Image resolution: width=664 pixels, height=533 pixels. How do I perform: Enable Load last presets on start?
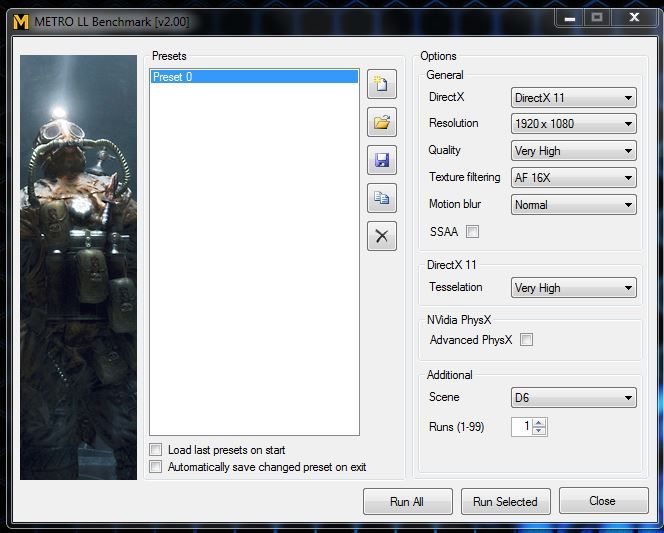(155, 450)
